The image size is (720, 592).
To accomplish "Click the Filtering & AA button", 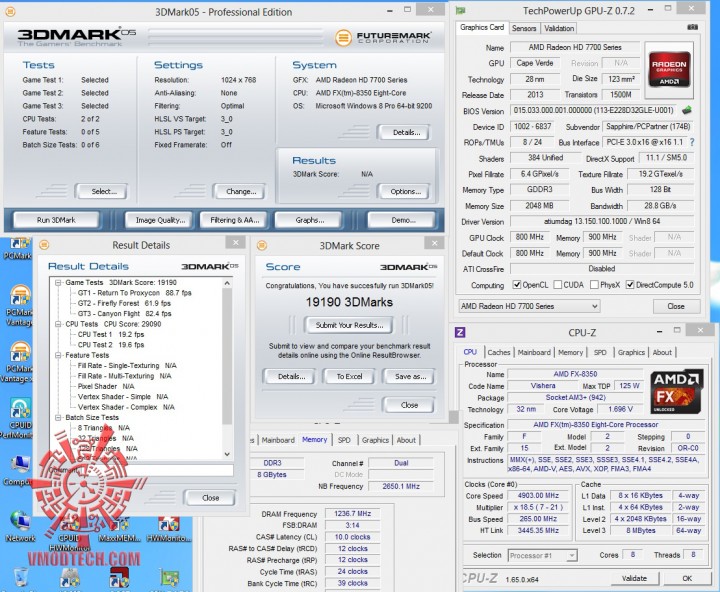I will click(x=235, y=220).
